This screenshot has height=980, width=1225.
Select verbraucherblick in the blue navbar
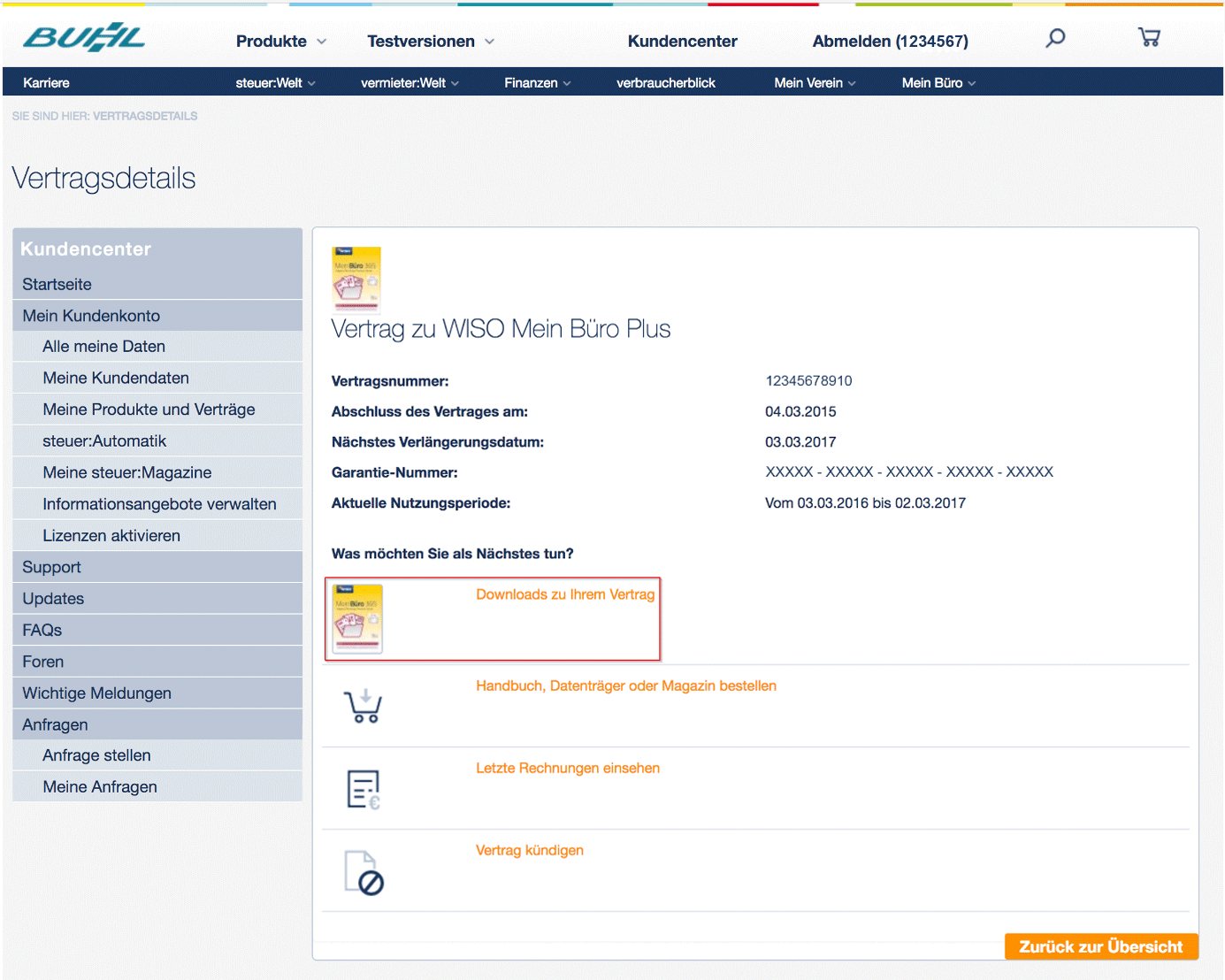665,83
